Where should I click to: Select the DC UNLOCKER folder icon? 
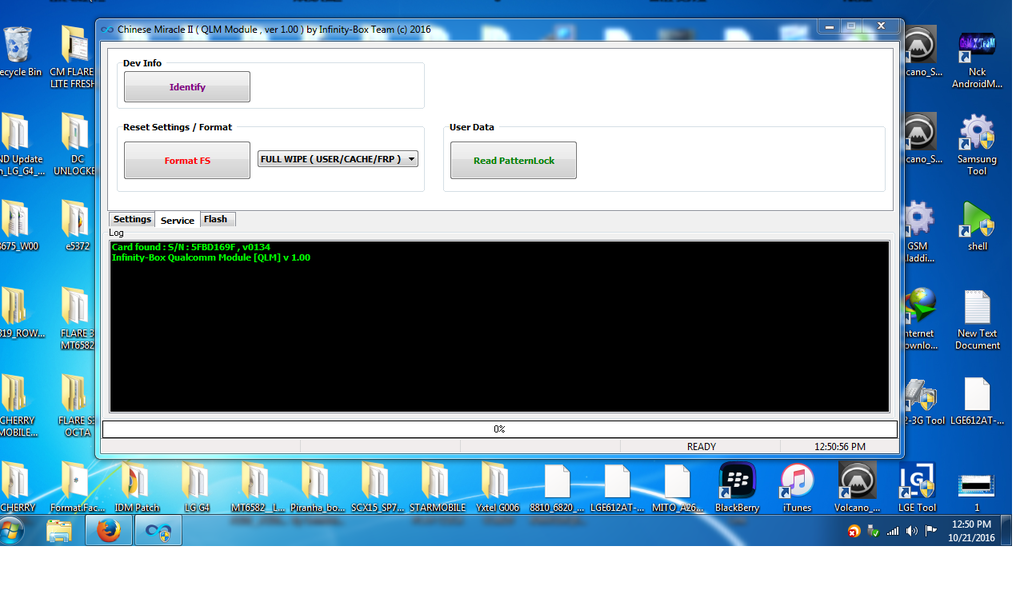[x=75, y=145]
